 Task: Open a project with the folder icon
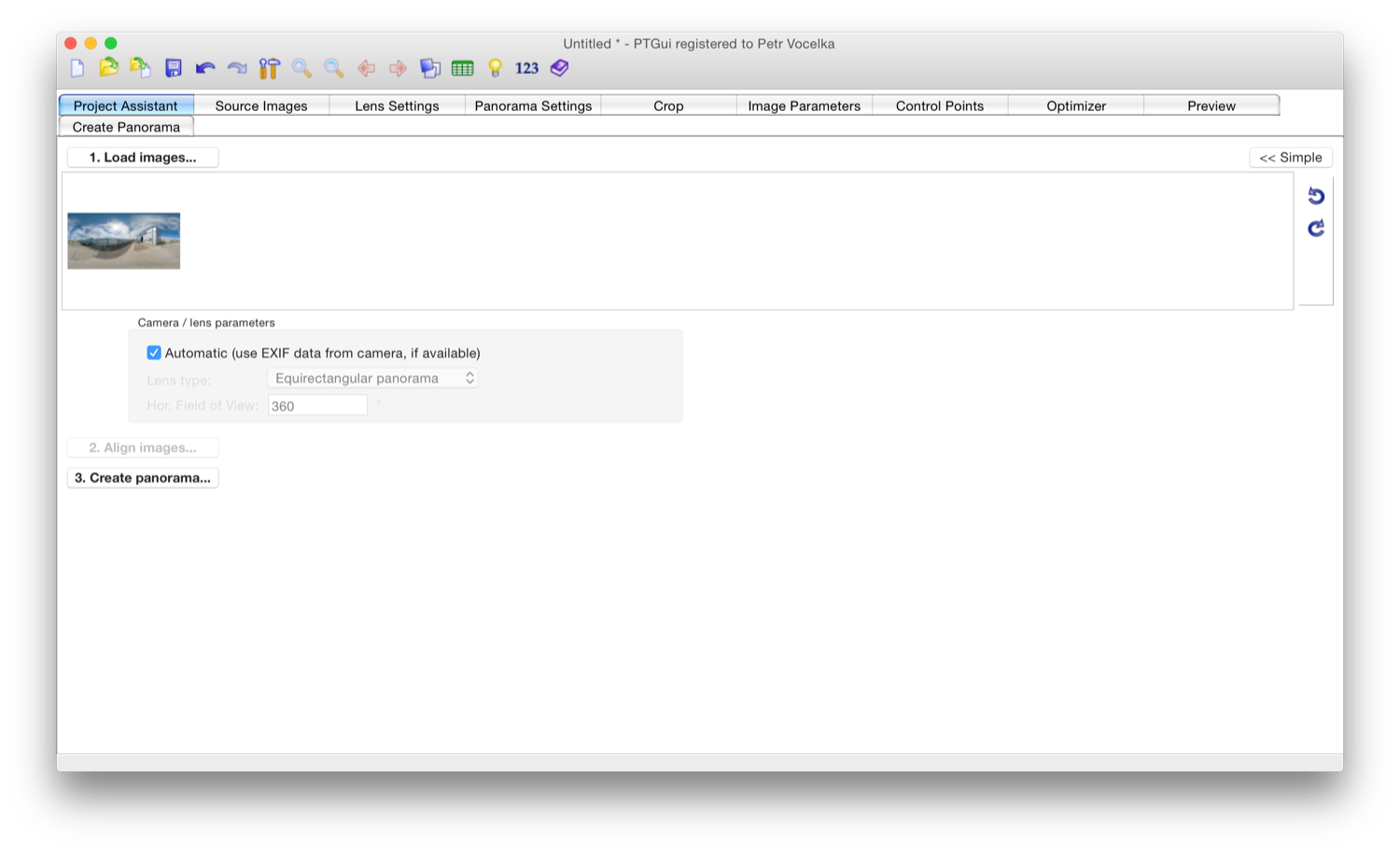pos(109,67)
